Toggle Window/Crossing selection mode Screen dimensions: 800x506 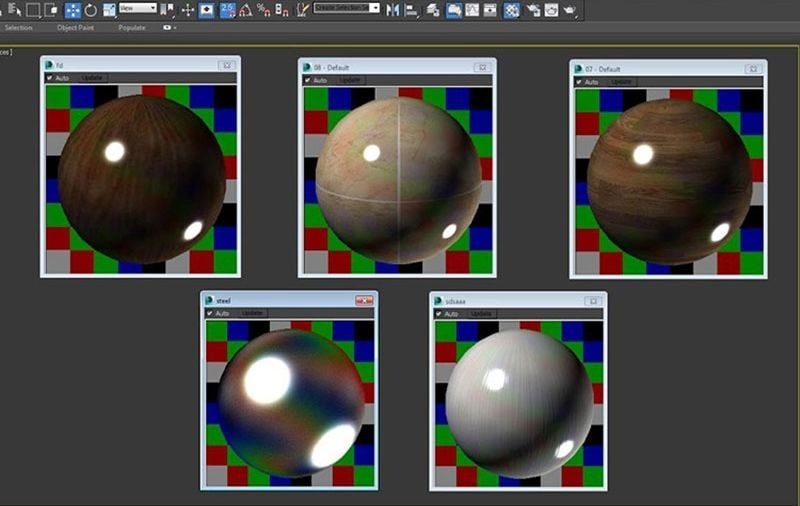point(51,10)
